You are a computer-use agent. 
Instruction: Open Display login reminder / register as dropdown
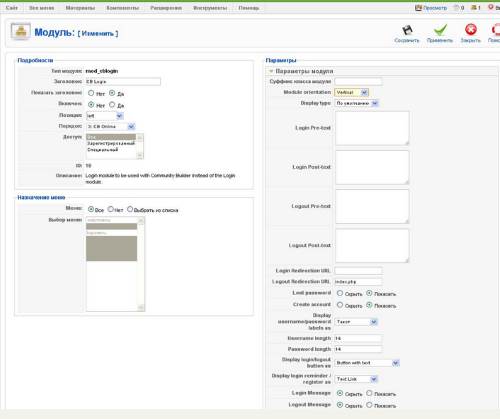356,379
